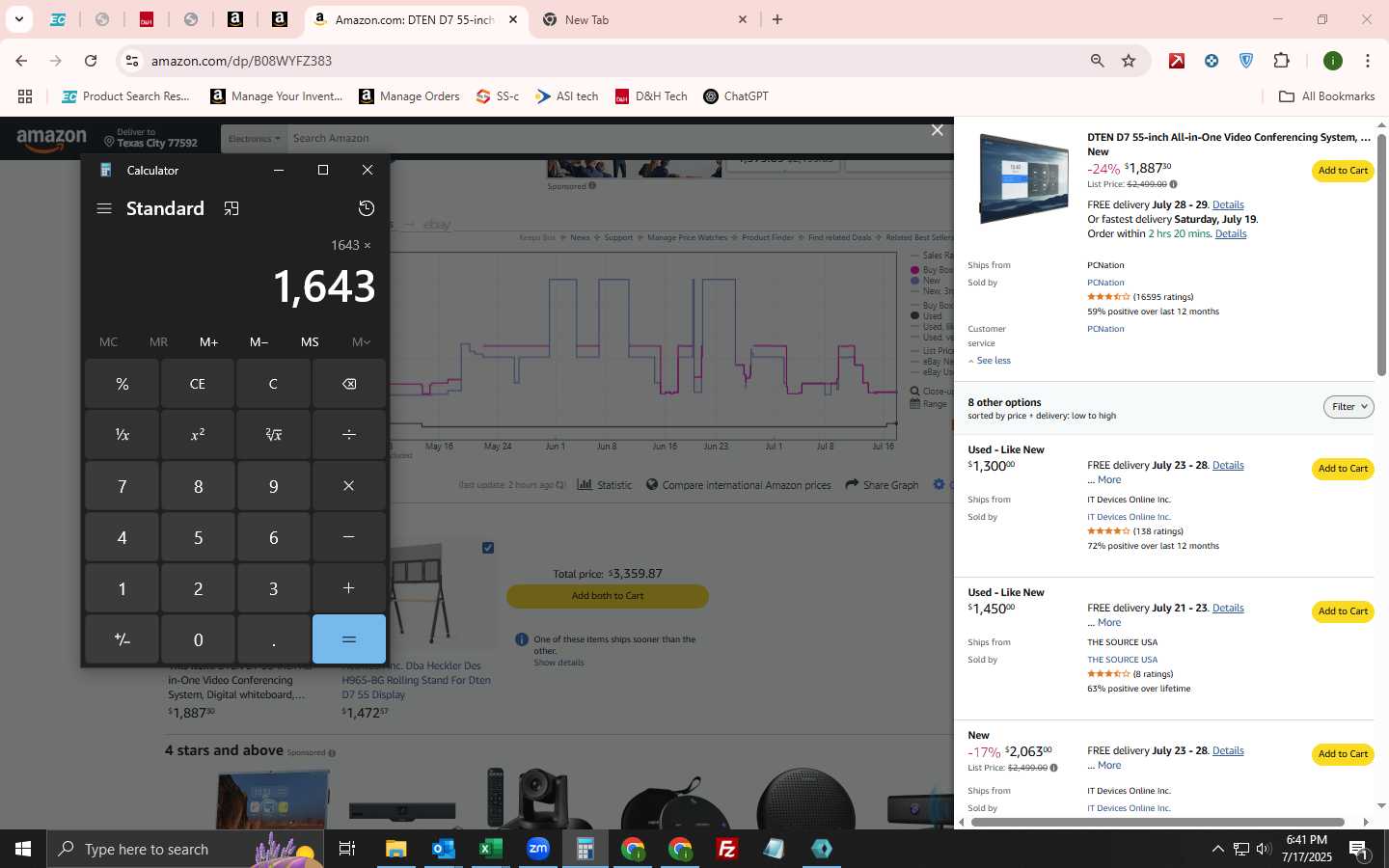This screenshot has height=868, width=1389.
Task: Open Manage Your Invent... bookmark
Action: point(277,96)
